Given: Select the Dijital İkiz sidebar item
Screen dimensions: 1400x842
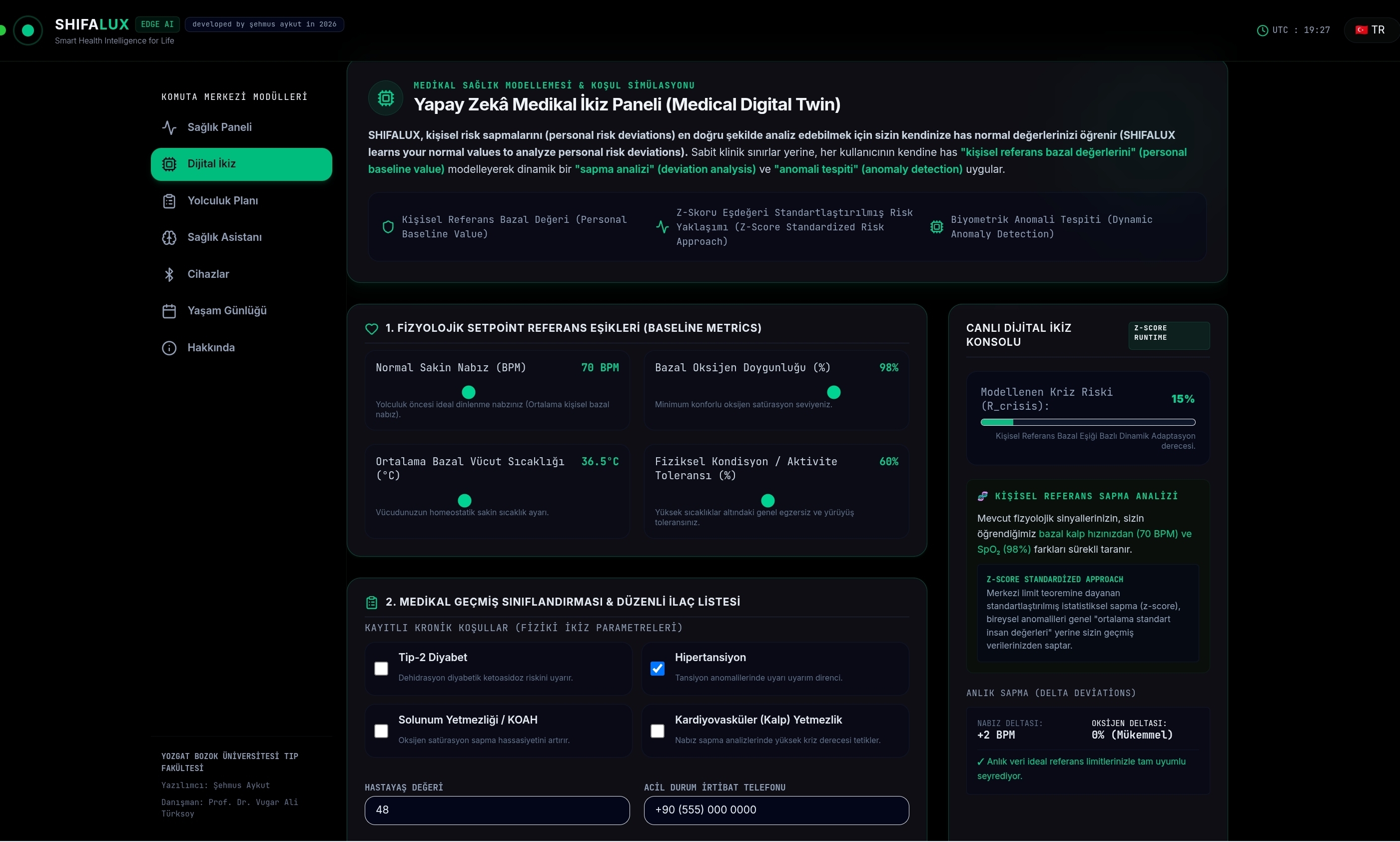Looking at the screenshot, I should [241, 164].
